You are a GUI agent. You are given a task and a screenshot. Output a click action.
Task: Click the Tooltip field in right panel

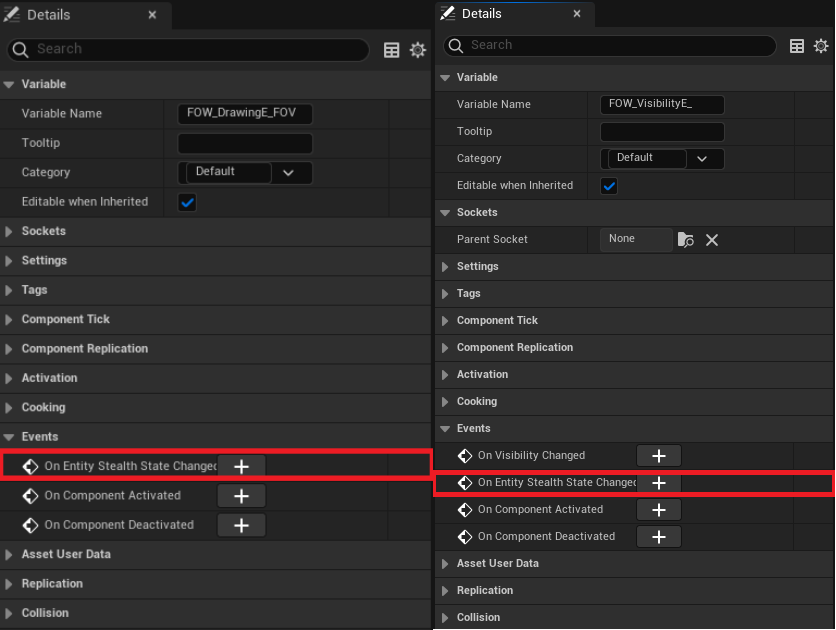tap(662, 132)
